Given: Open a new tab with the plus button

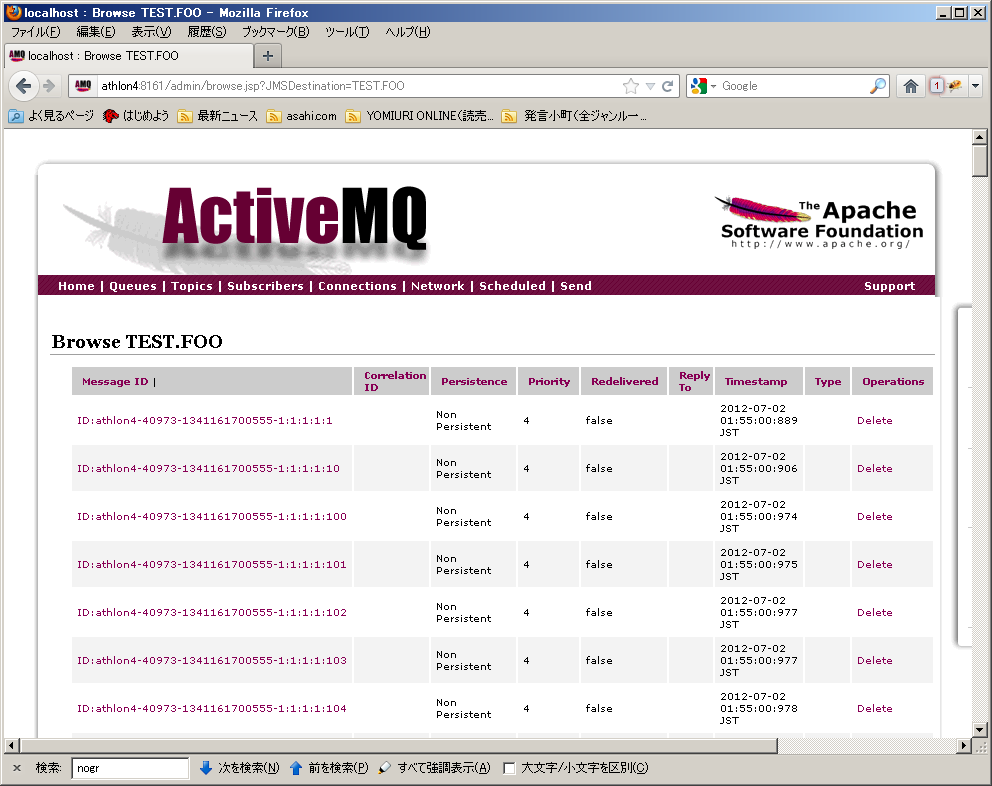Looking at the screenshot, I should tap(268, 56).
